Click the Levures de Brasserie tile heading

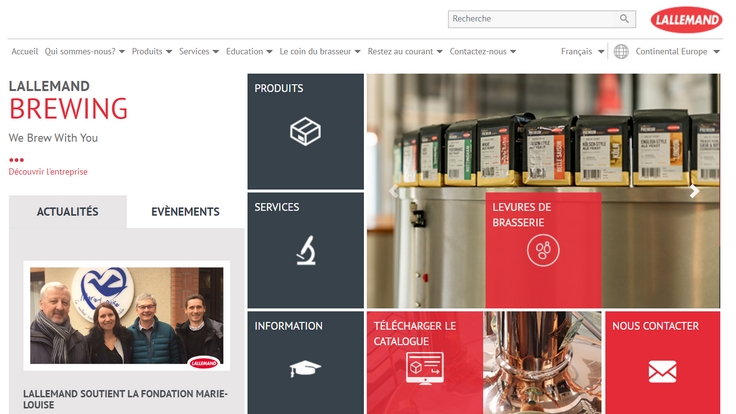click(521, 215)
